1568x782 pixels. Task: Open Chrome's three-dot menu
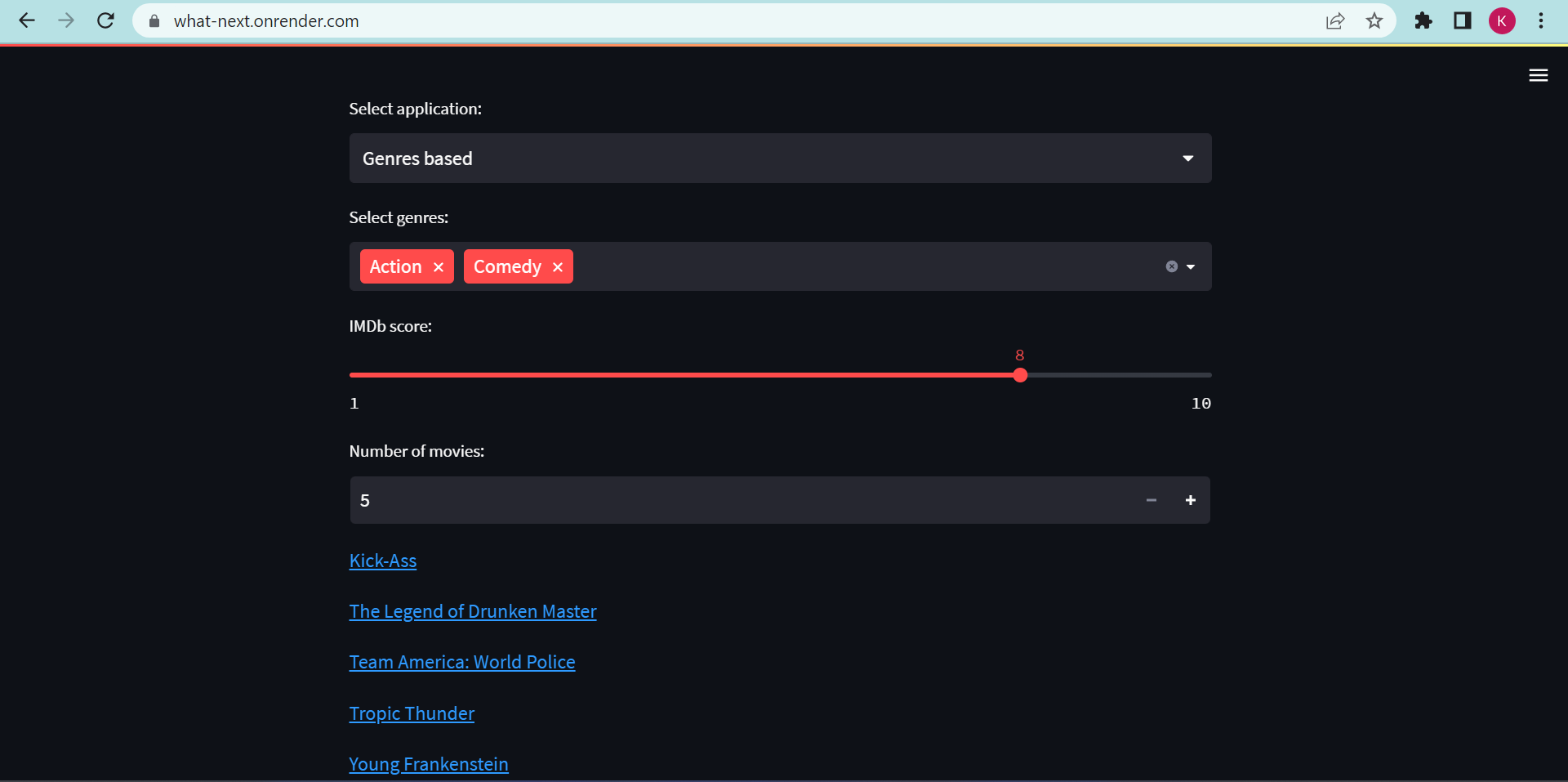click(1542, 21)
